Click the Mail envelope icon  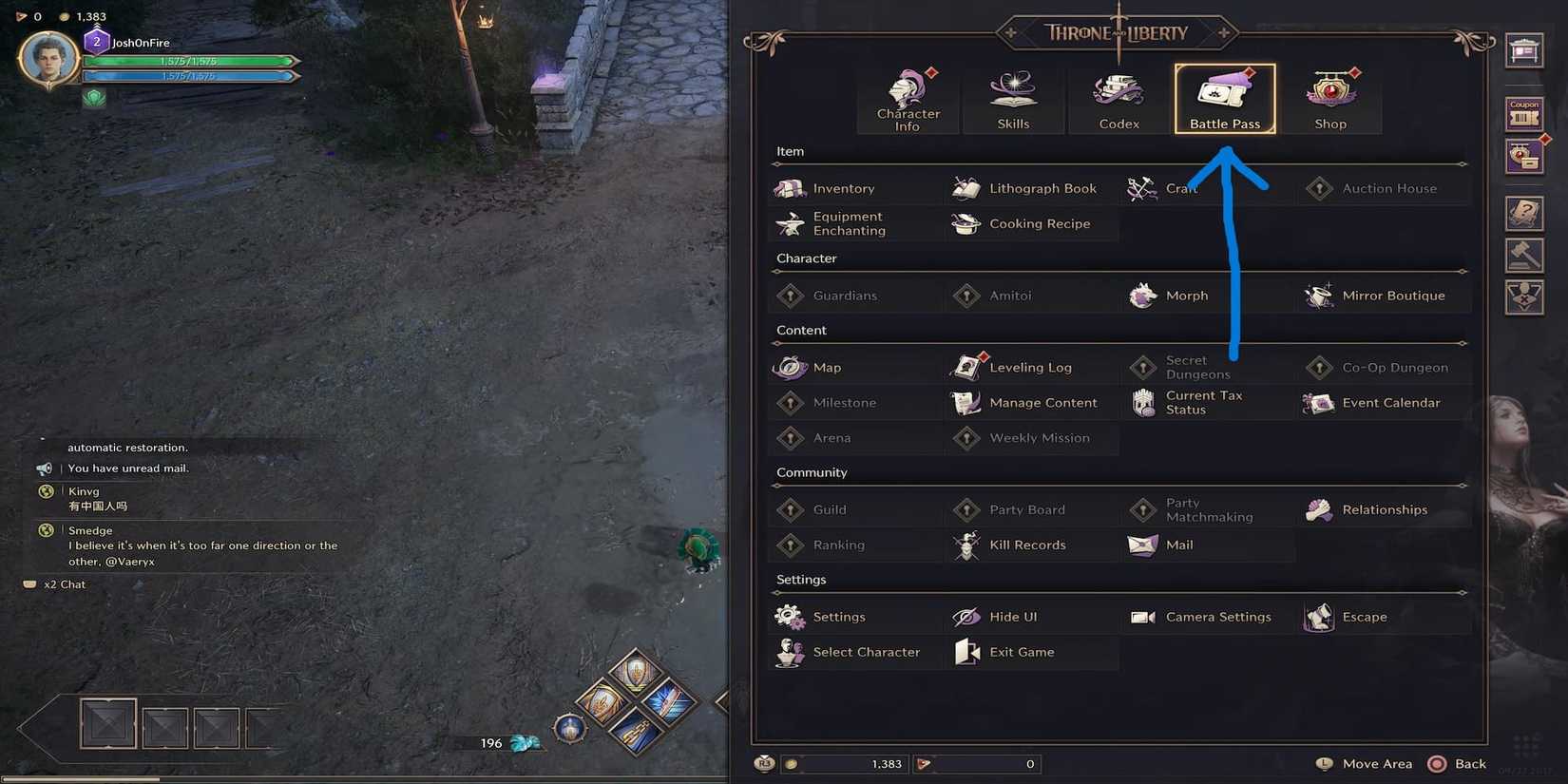[1142, 545]
